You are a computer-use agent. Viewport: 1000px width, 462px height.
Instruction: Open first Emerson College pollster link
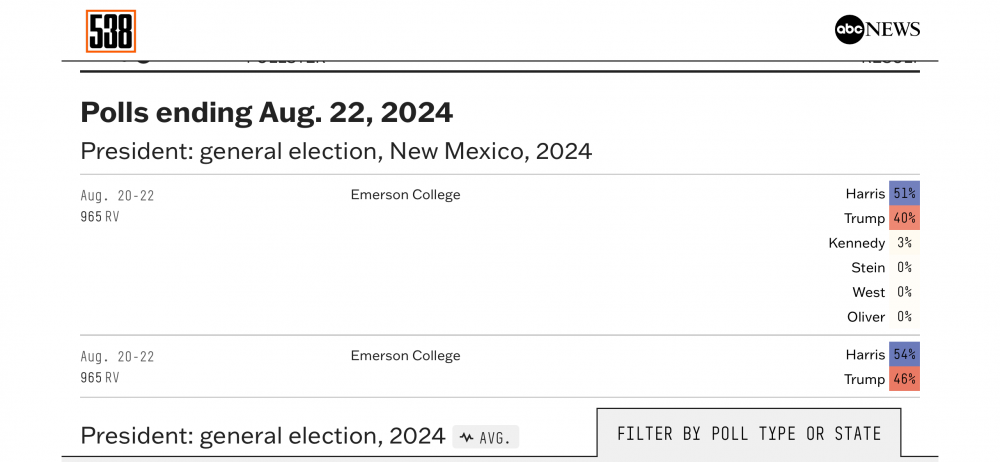pos(406,195)
